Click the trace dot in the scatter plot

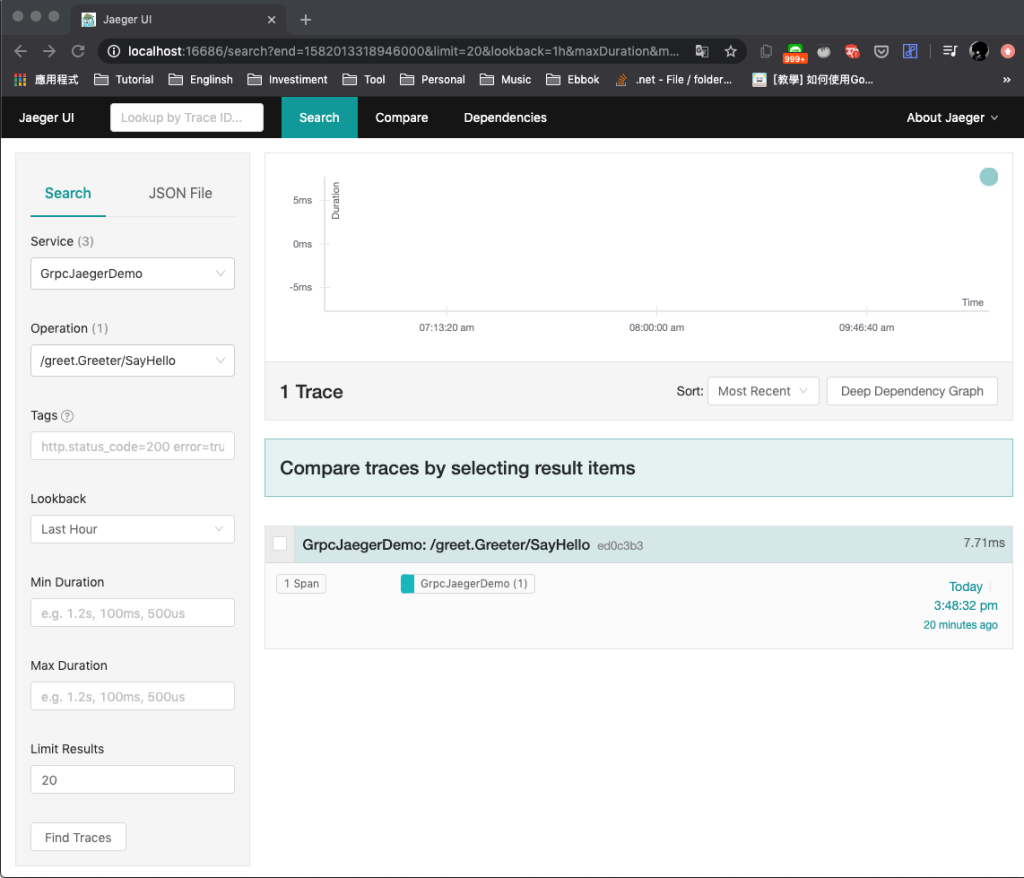pos(989,177)
